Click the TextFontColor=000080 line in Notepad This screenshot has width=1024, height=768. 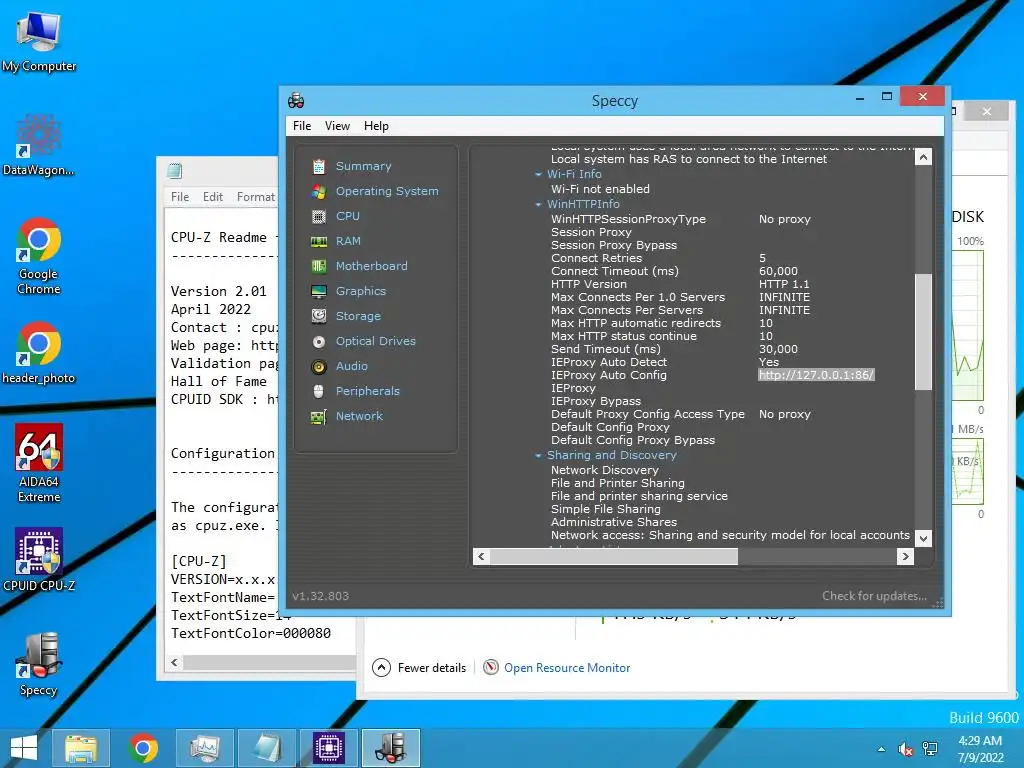251,633
